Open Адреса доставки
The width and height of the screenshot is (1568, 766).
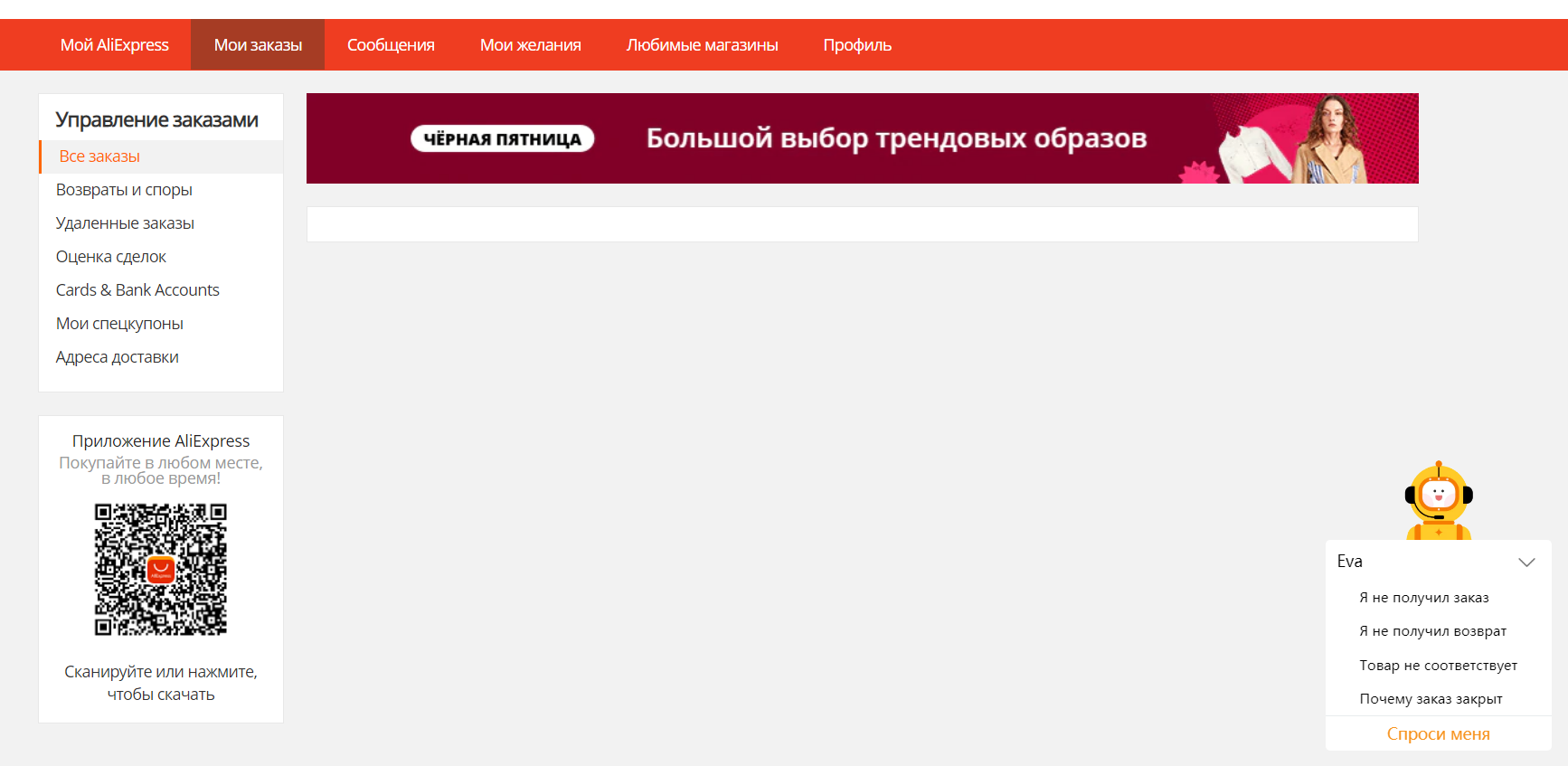click(x=118, y=357)
